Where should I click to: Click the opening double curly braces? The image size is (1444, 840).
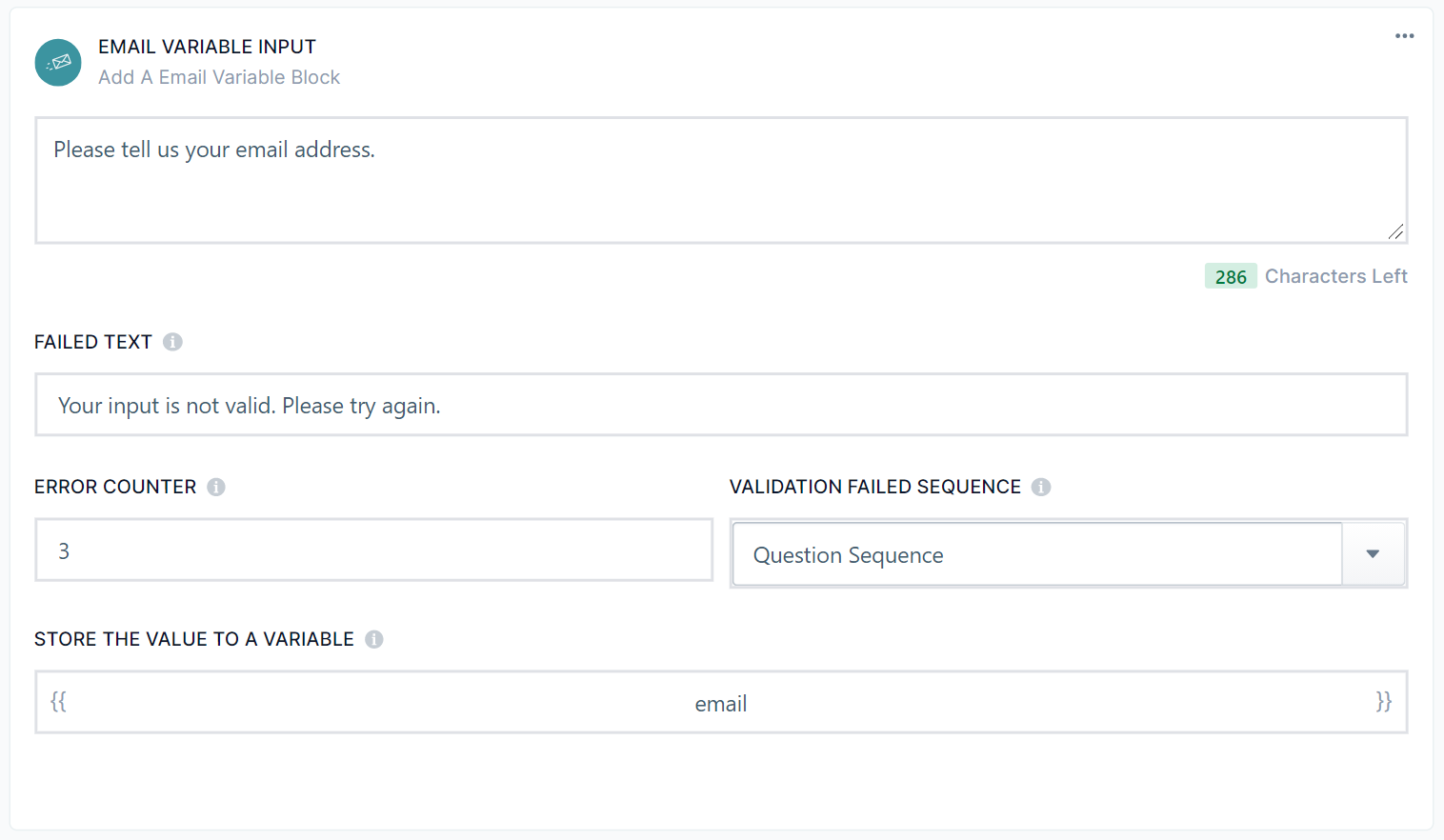click(59, 702)
